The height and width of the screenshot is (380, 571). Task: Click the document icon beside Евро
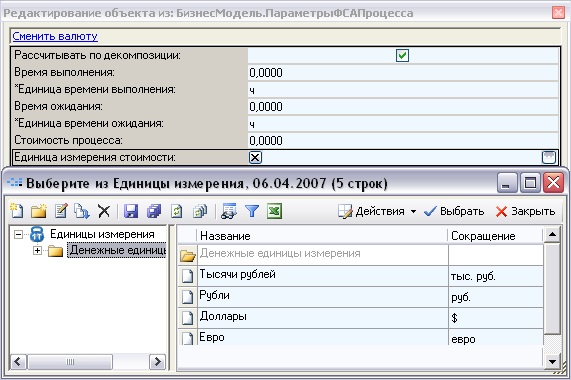187,338
